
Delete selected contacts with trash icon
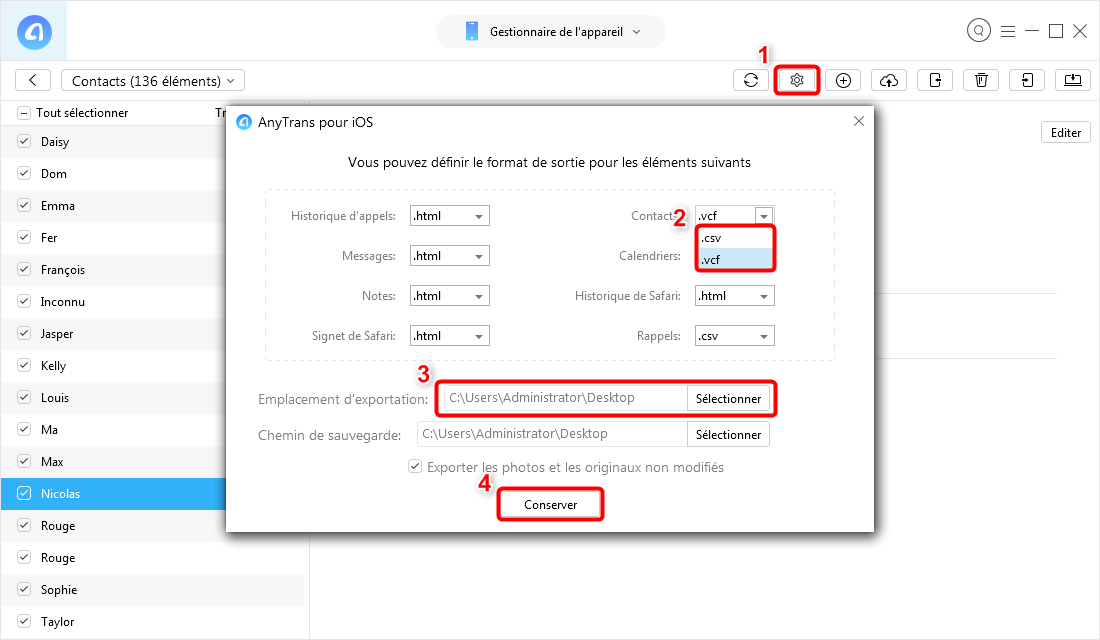click(x=981, y=80)
